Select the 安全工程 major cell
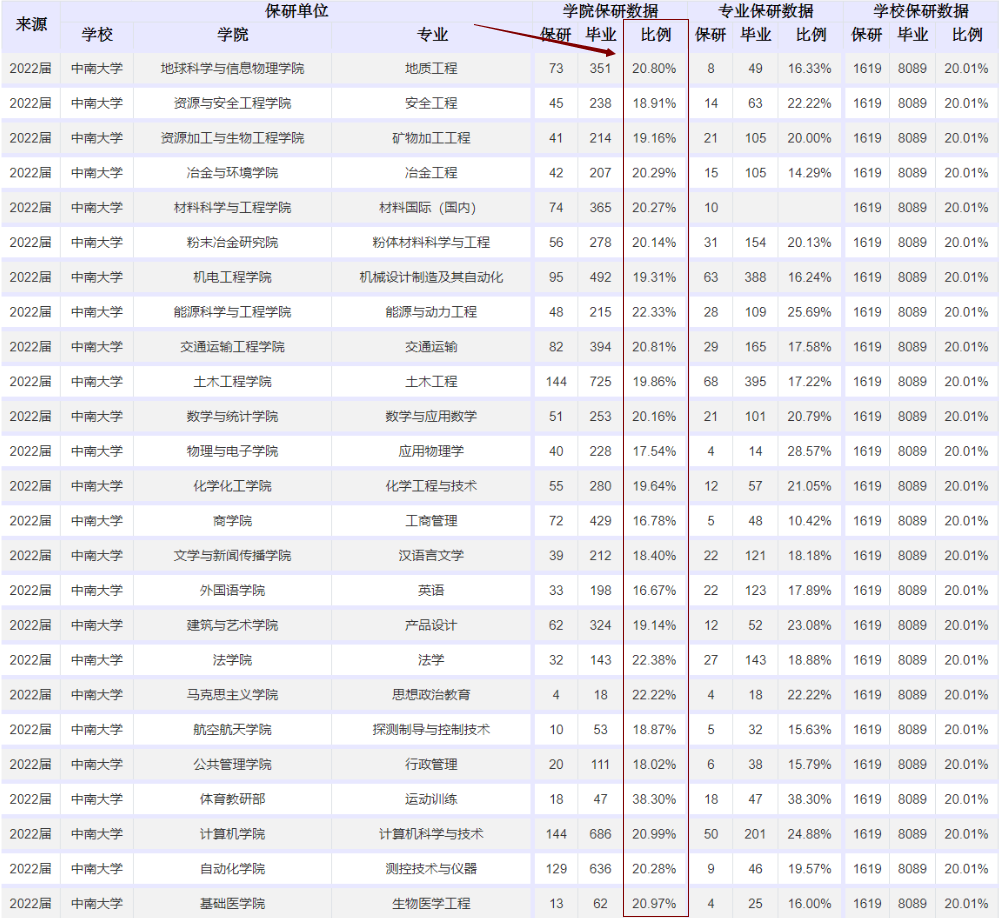999x921 pixels. pos(431,103)
